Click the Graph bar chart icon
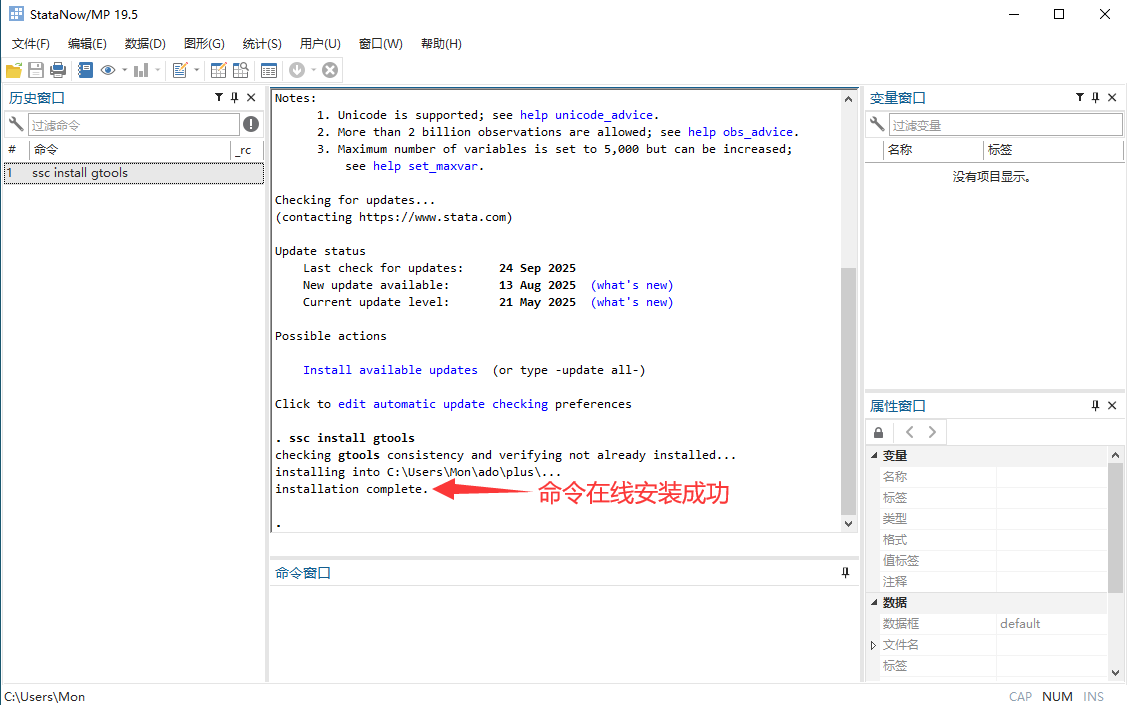1127x705 pixels. coord(141,70)
